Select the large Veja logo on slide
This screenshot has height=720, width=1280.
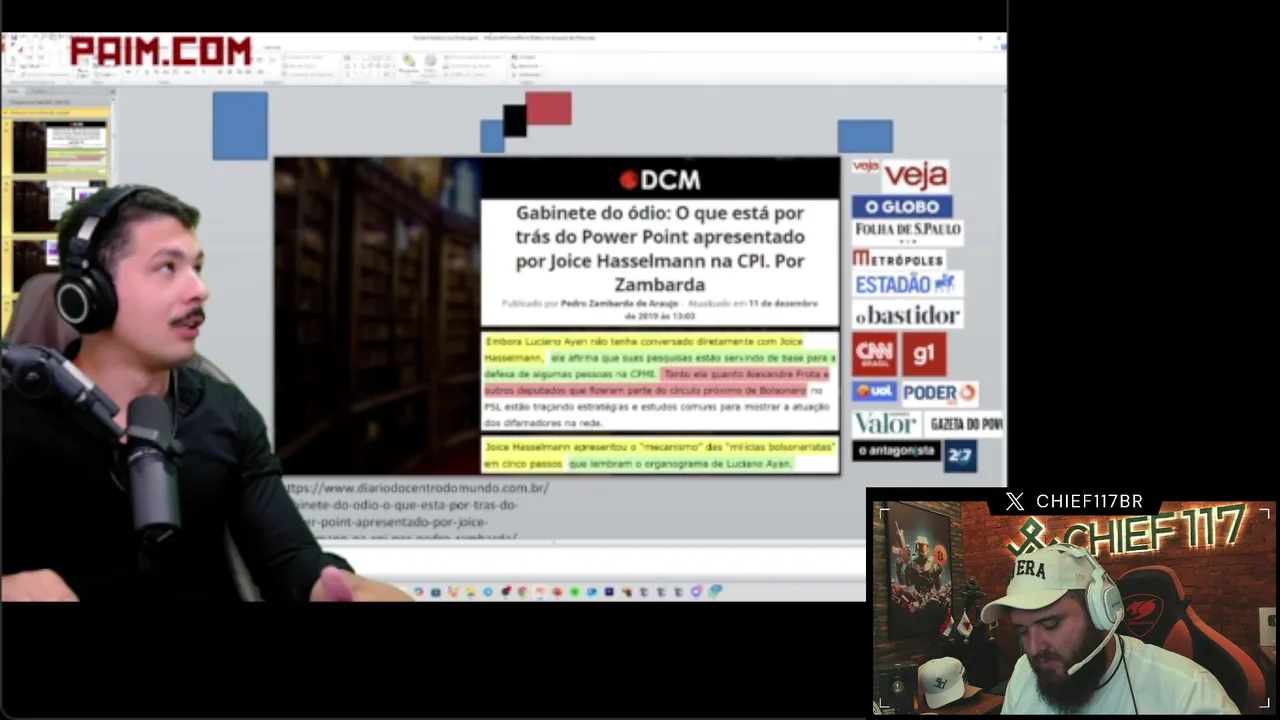pos(915,176)
